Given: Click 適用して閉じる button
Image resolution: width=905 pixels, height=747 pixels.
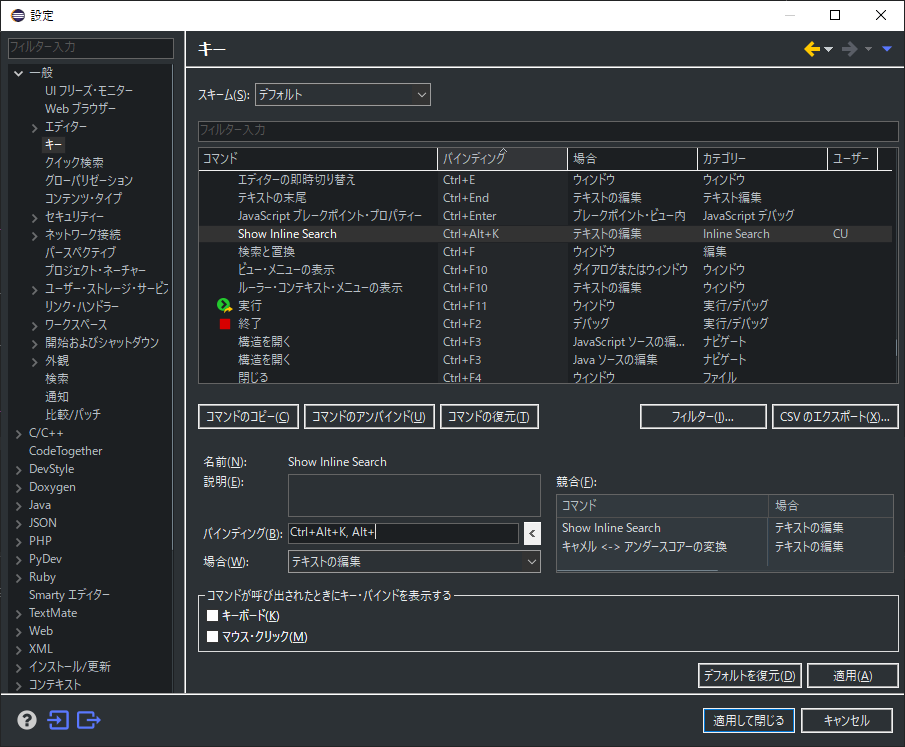Looking at the screenshot, I should [x=749, y=720].
